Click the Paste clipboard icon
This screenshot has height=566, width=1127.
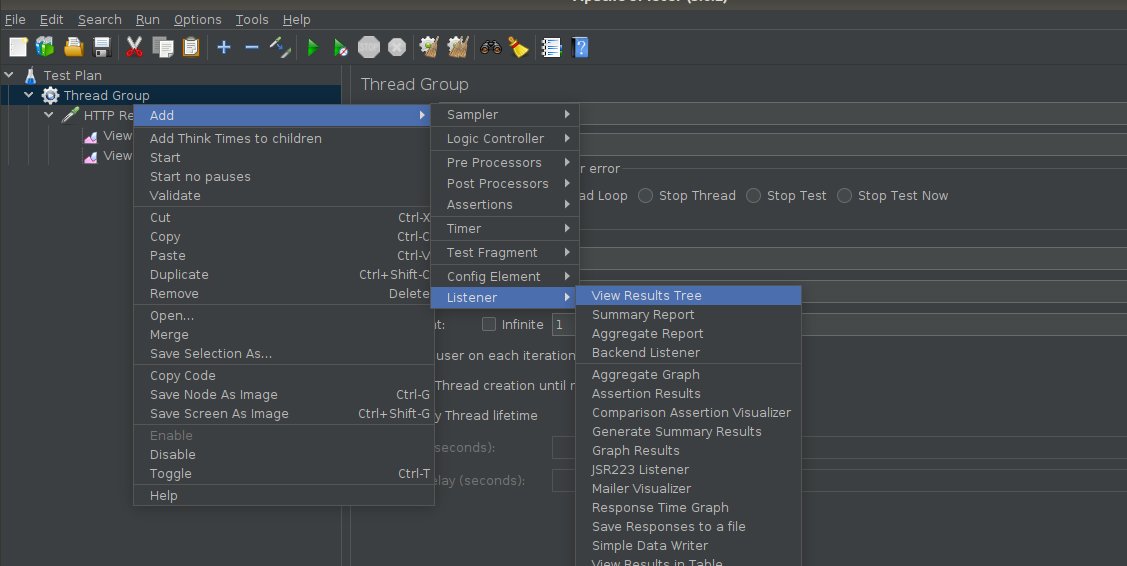[191, 47]
